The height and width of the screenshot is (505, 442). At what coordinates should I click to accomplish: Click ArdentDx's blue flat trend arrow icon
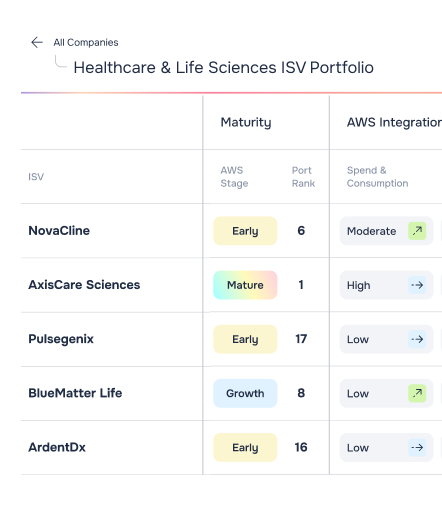[417, 447]
